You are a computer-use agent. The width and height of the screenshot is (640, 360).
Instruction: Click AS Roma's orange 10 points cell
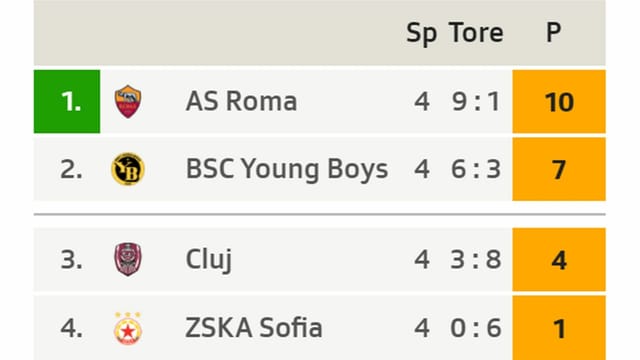tap(559, 101)
